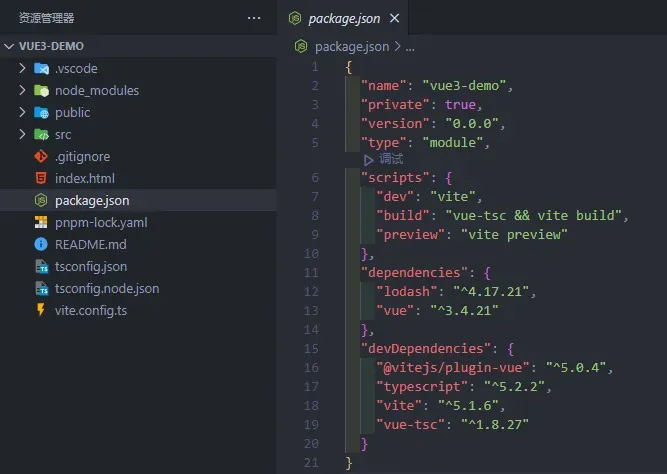This screenshot has height=474, width=667.
Task: Close the package.json tab
Action: [x=393, y=19]
